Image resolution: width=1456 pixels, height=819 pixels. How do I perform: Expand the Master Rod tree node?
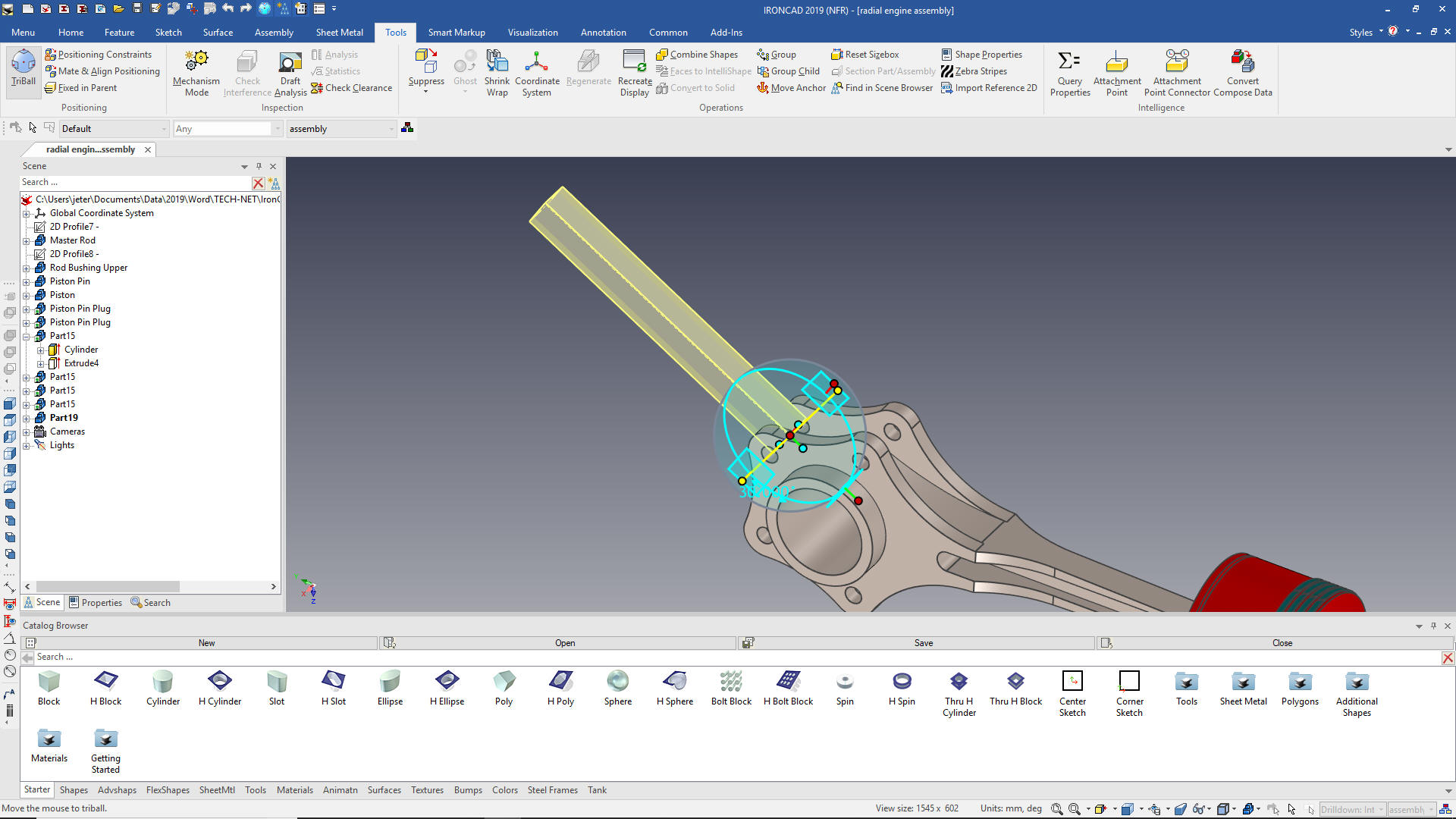pyautogui.click(x=27, y=241)
